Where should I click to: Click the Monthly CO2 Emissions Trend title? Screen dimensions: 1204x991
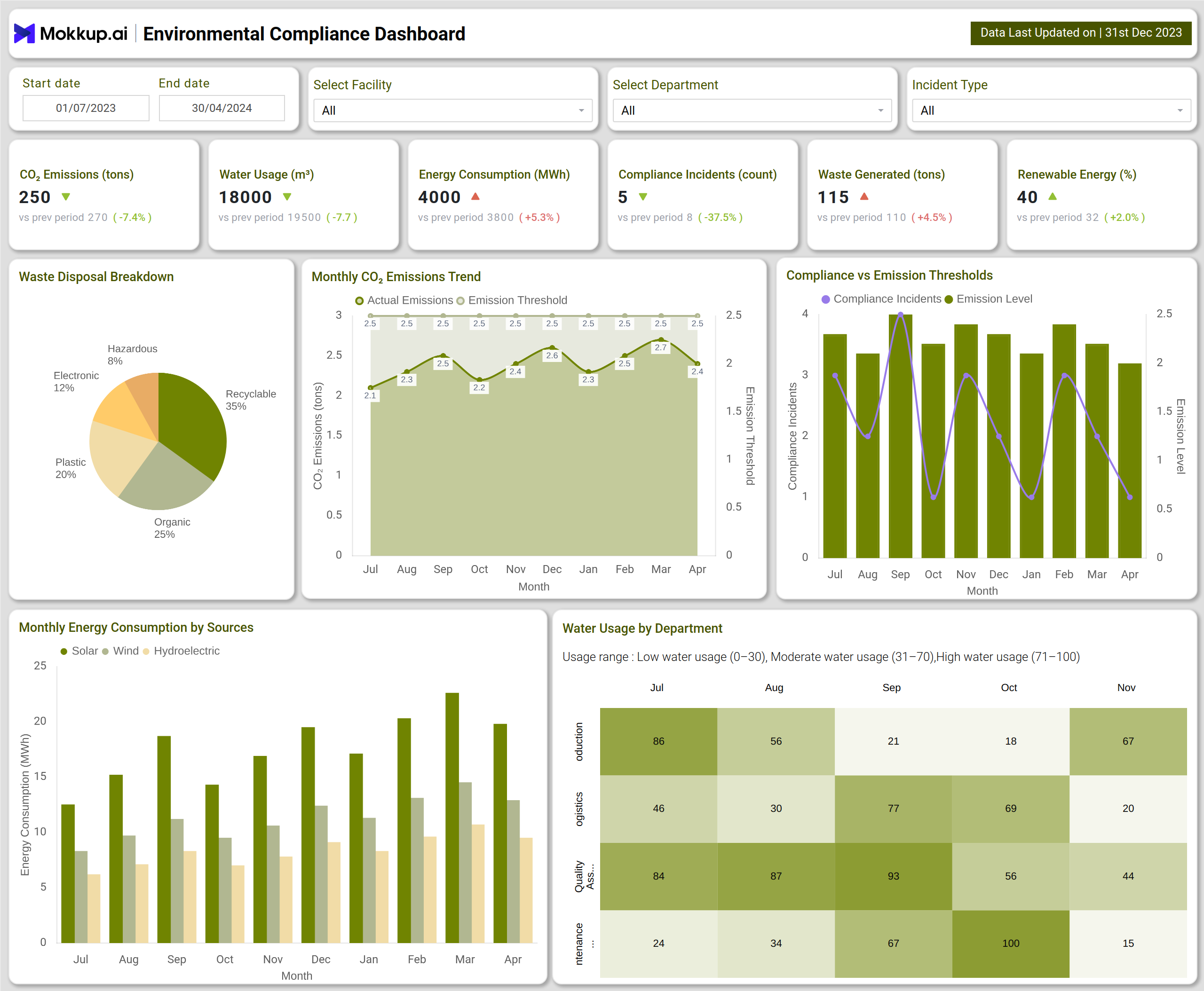(x=396, y=277)
